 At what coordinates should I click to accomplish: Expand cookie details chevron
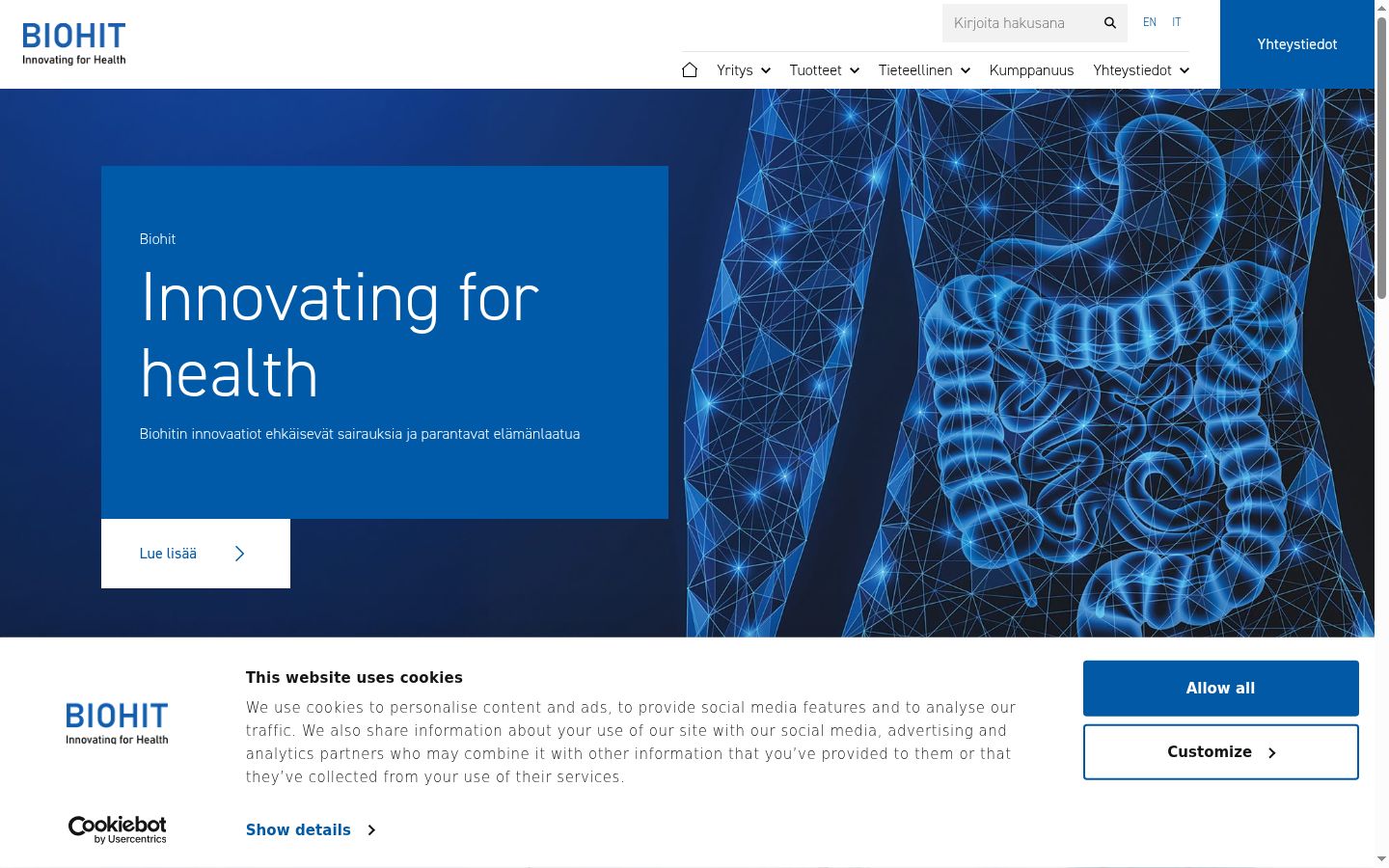coord(371,830)
